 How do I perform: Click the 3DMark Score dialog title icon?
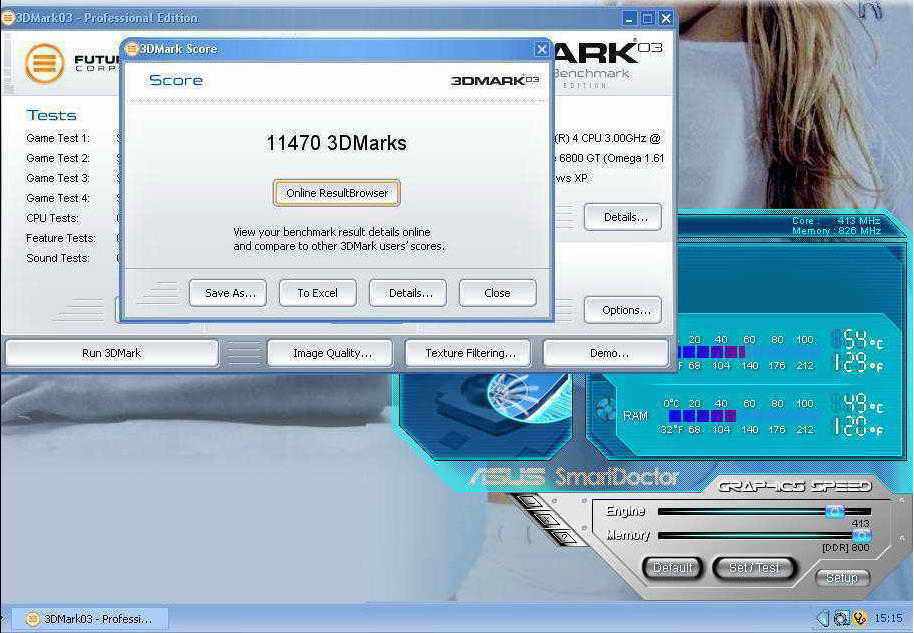click(132, 49)
